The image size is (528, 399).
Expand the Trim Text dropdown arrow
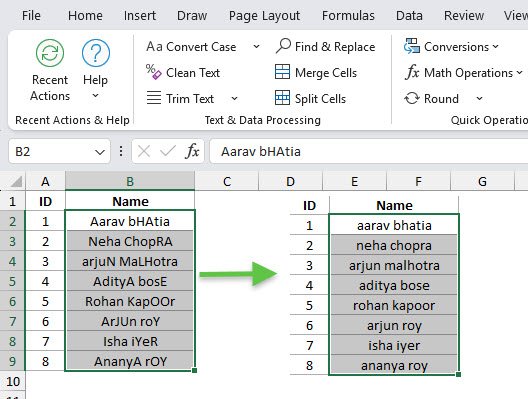coord(234,99)
